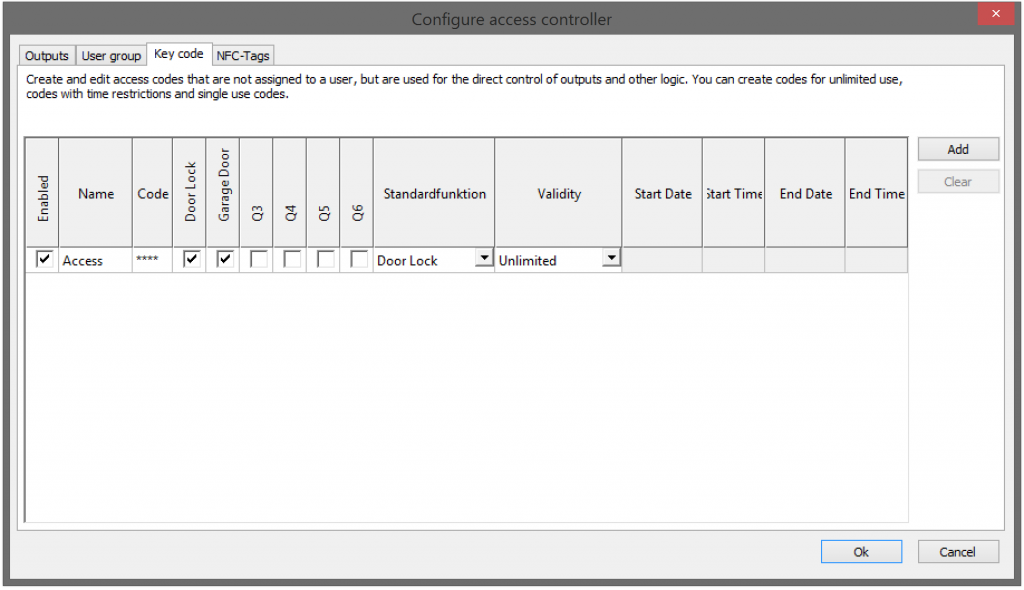Add a new key code entry

957,148
